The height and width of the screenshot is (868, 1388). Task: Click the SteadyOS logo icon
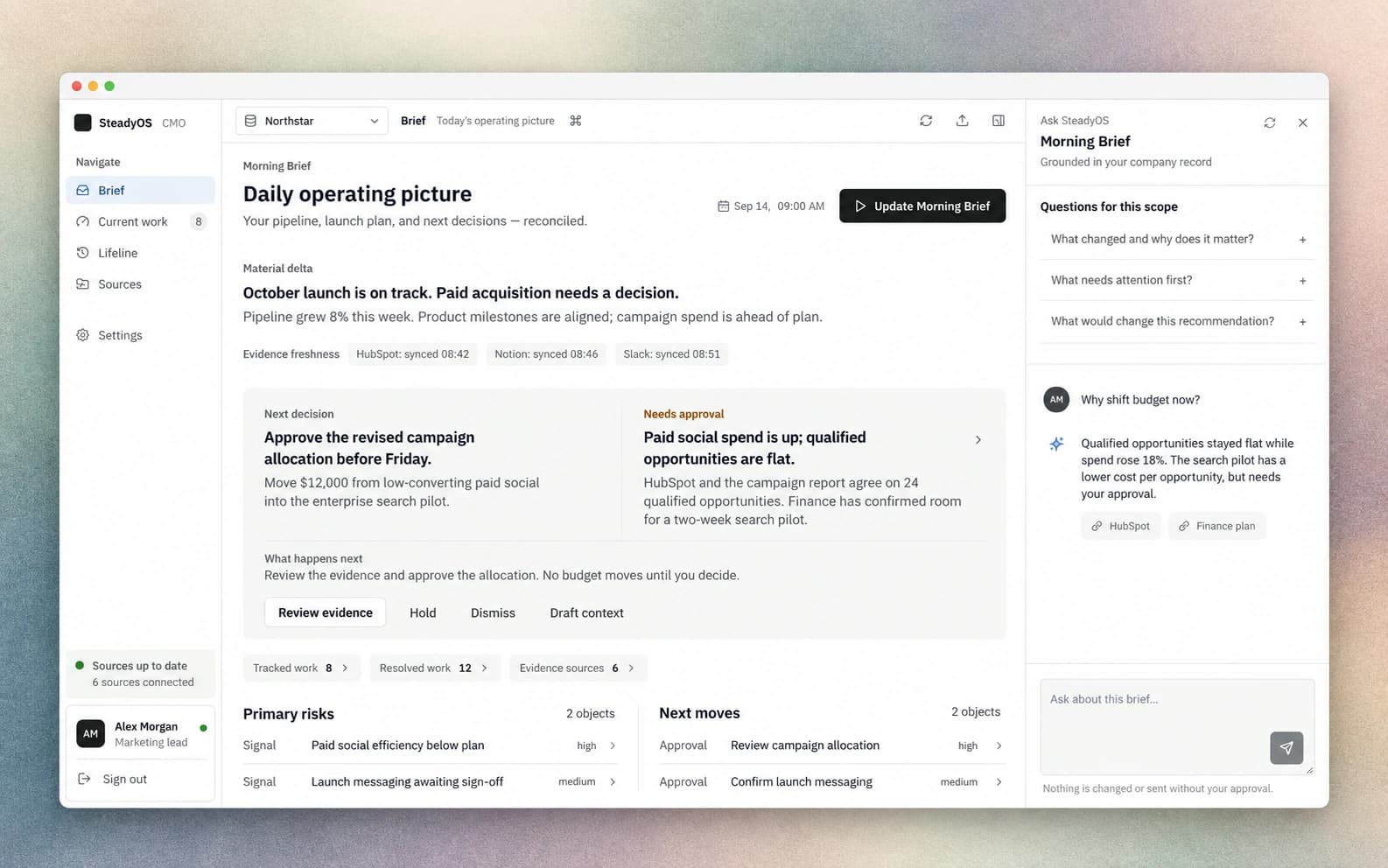tap(82, 122)
